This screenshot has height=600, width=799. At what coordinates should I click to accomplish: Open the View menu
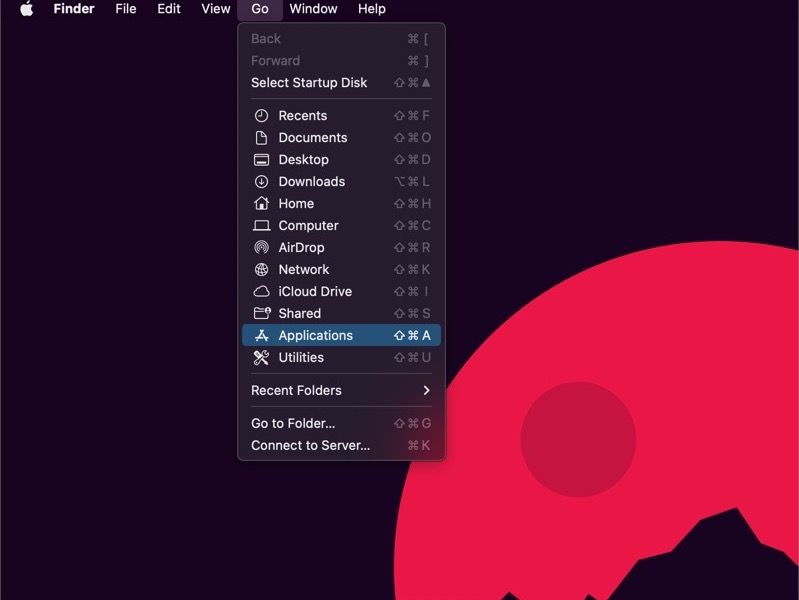(216, 9)
